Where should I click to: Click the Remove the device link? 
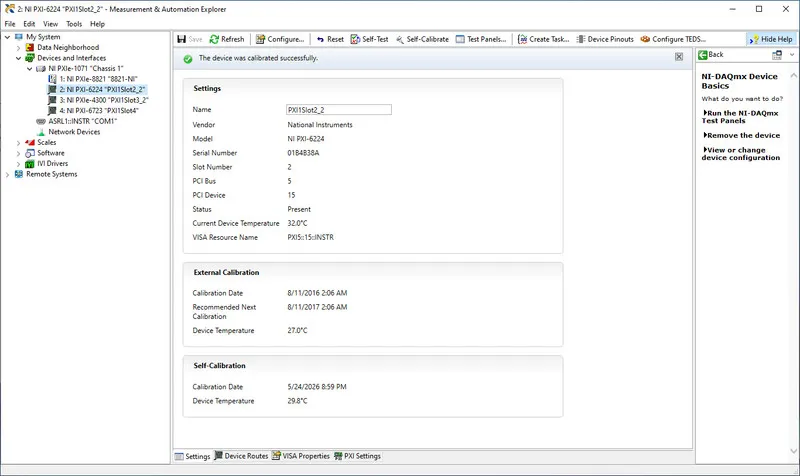click(741, 135)
